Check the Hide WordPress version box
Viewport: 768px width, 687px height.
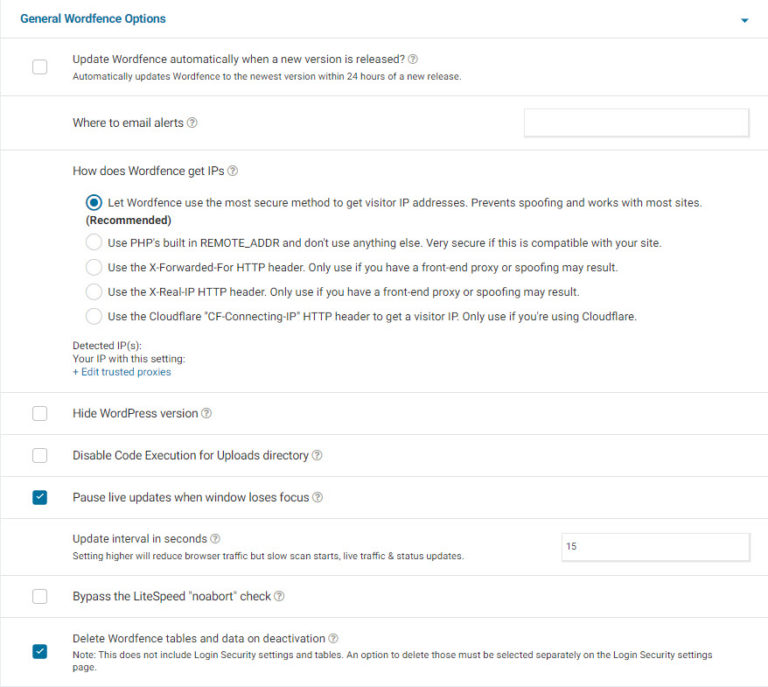[40, 413]
